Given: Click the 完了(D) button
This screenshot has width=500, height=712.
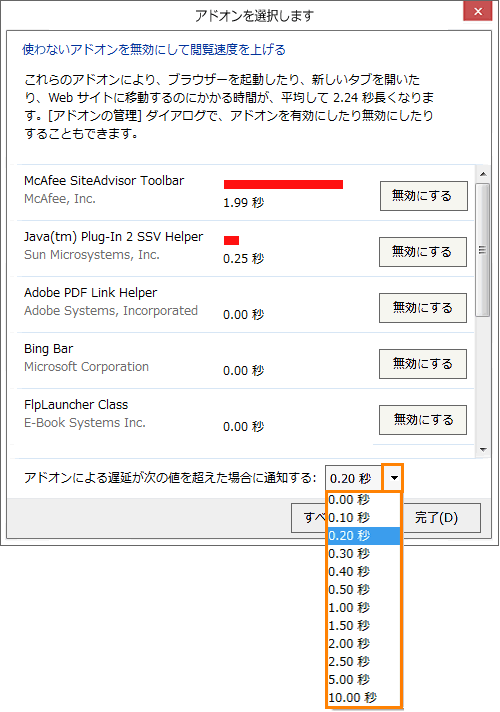Looking at the screenshot, I should (436, 518).
